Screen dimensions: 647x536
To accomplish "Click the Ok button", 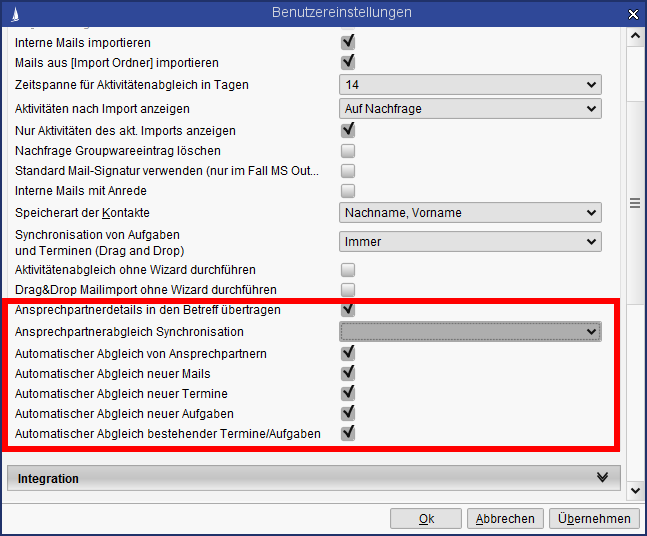I will [426, 518].
